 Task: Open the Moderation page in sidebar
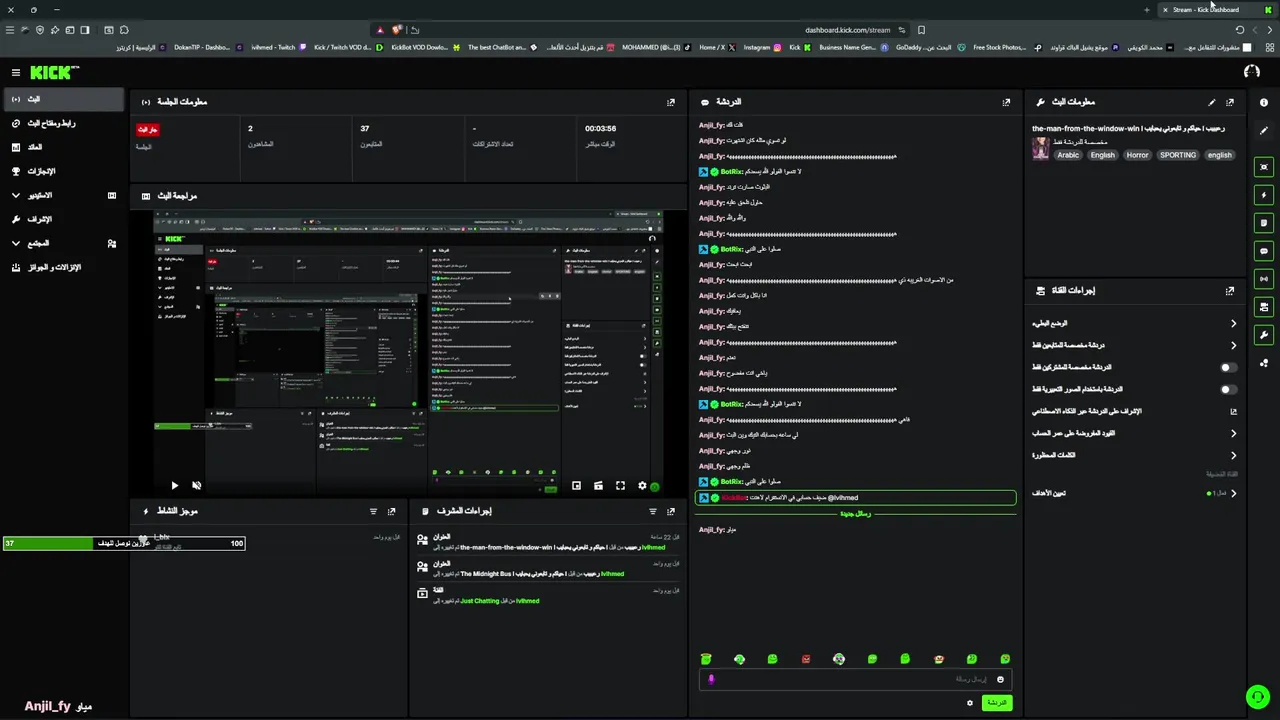pos(63,220)
